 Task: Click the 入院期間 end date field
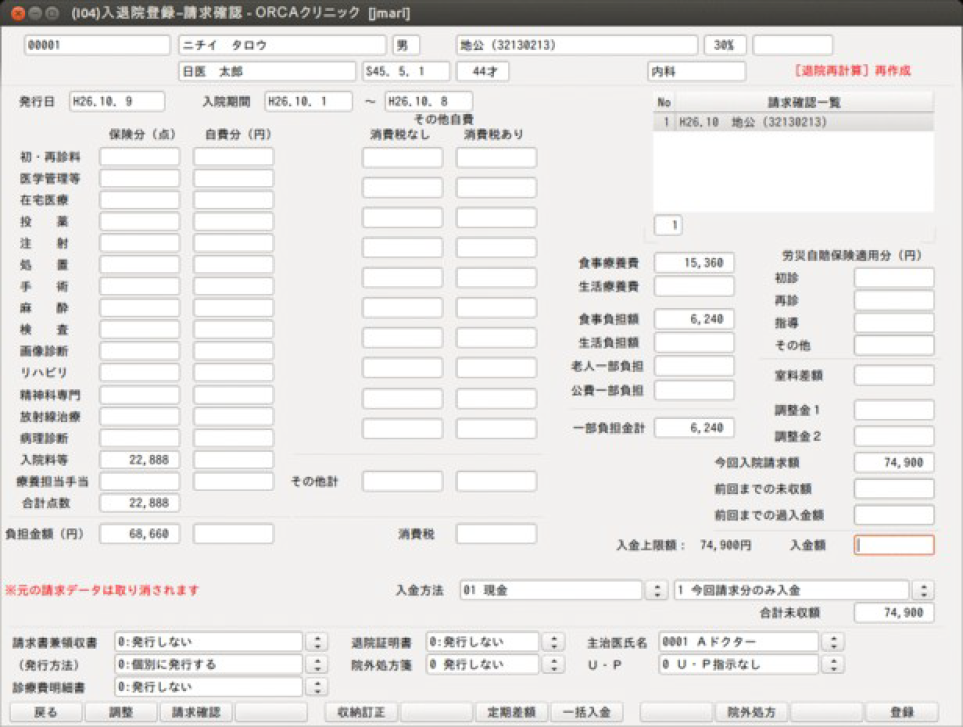point(429,101)
